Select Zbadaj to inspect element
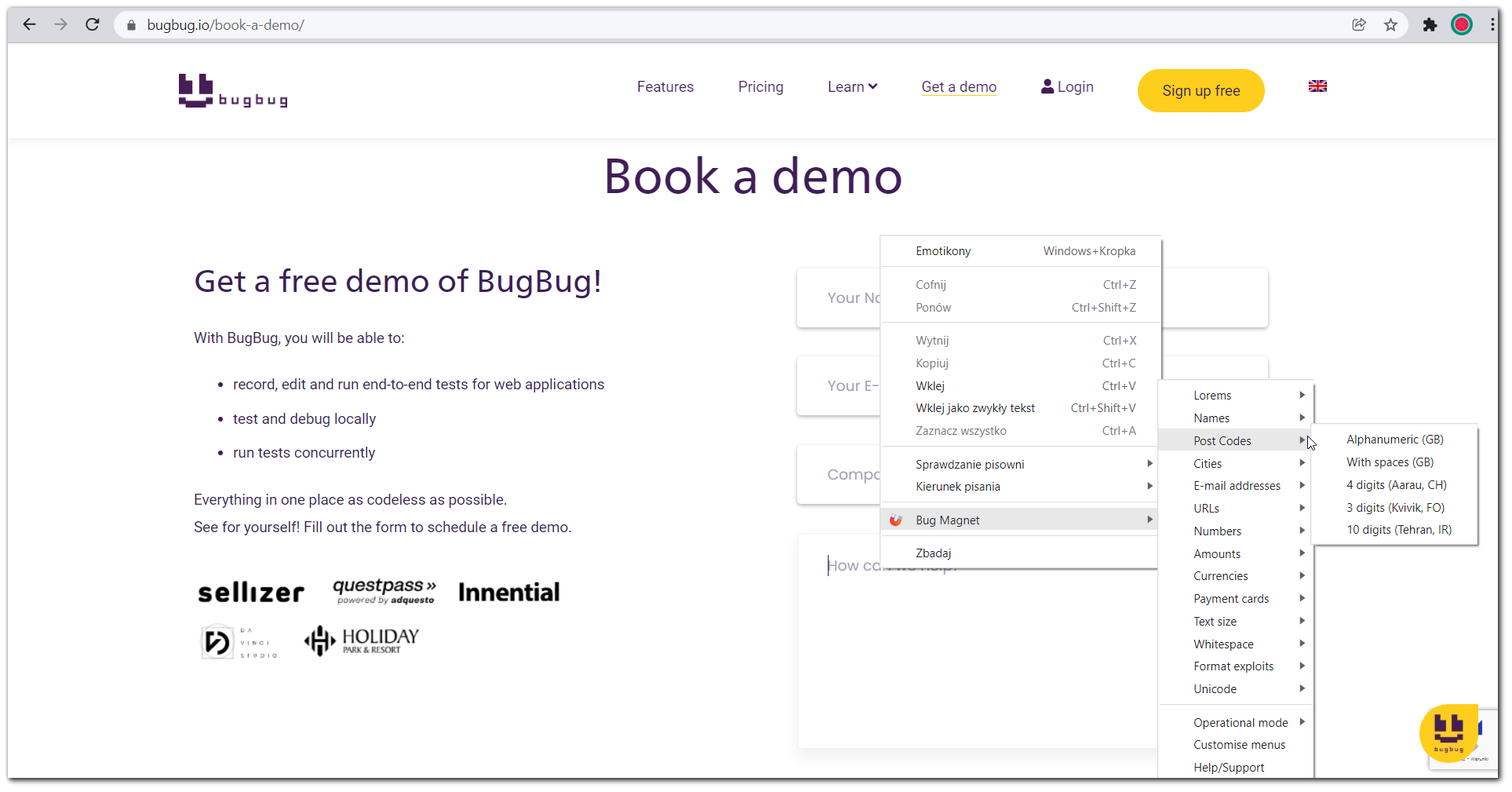 [1019, 553]
